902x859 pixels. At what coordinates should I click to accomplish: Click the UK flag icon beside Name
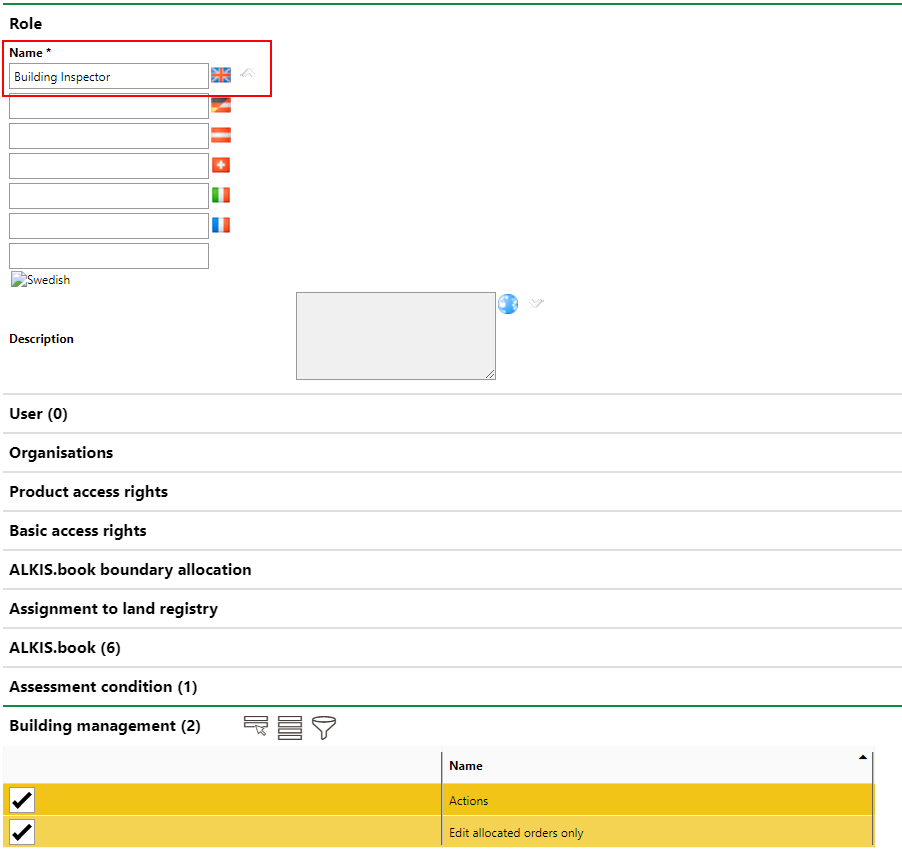pos(221,75)
